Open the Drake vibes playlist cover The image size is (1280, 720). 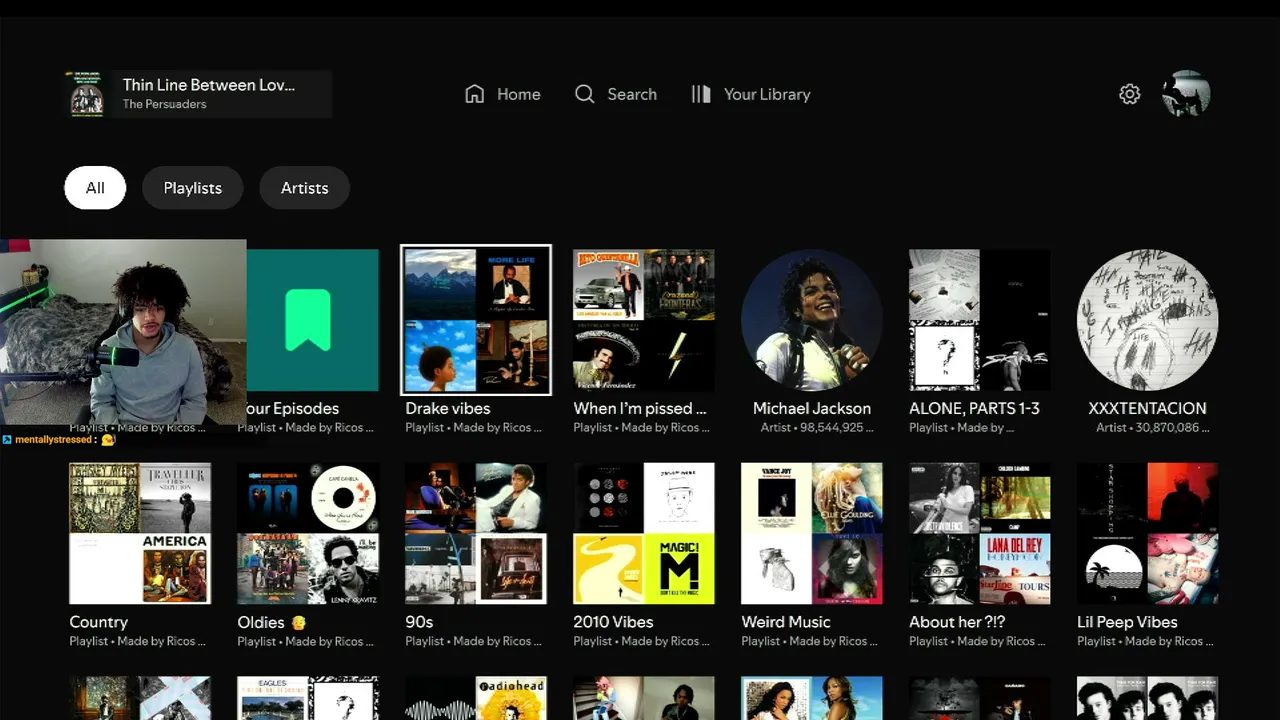point(476,320)
